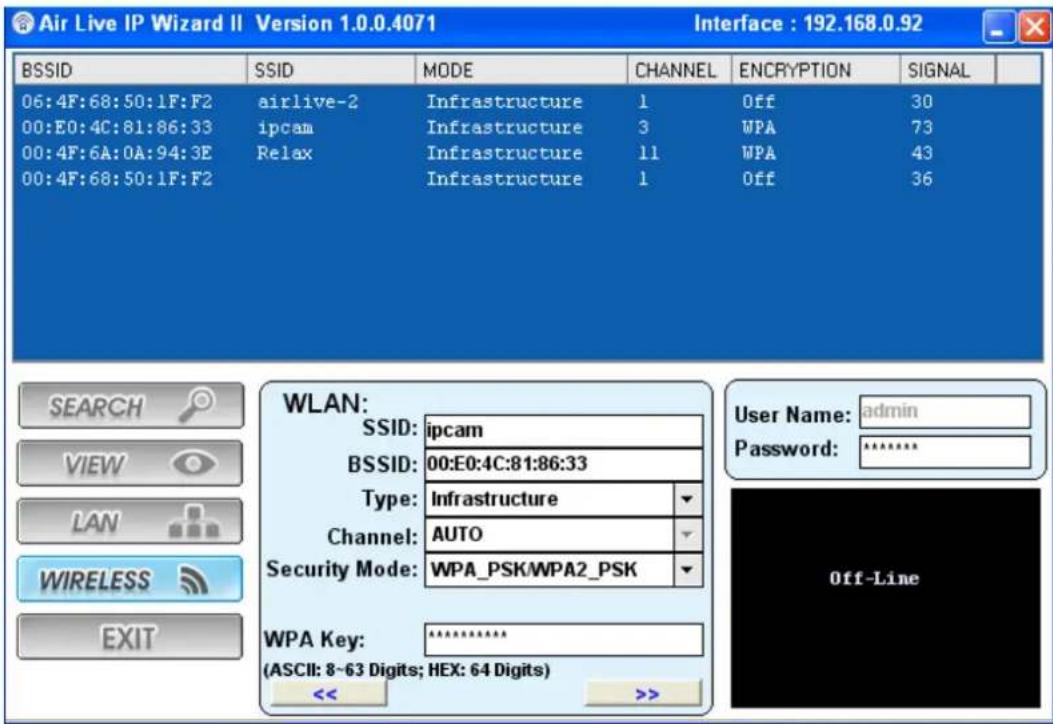Select the ipcam network row

click(x=528, y=128)
